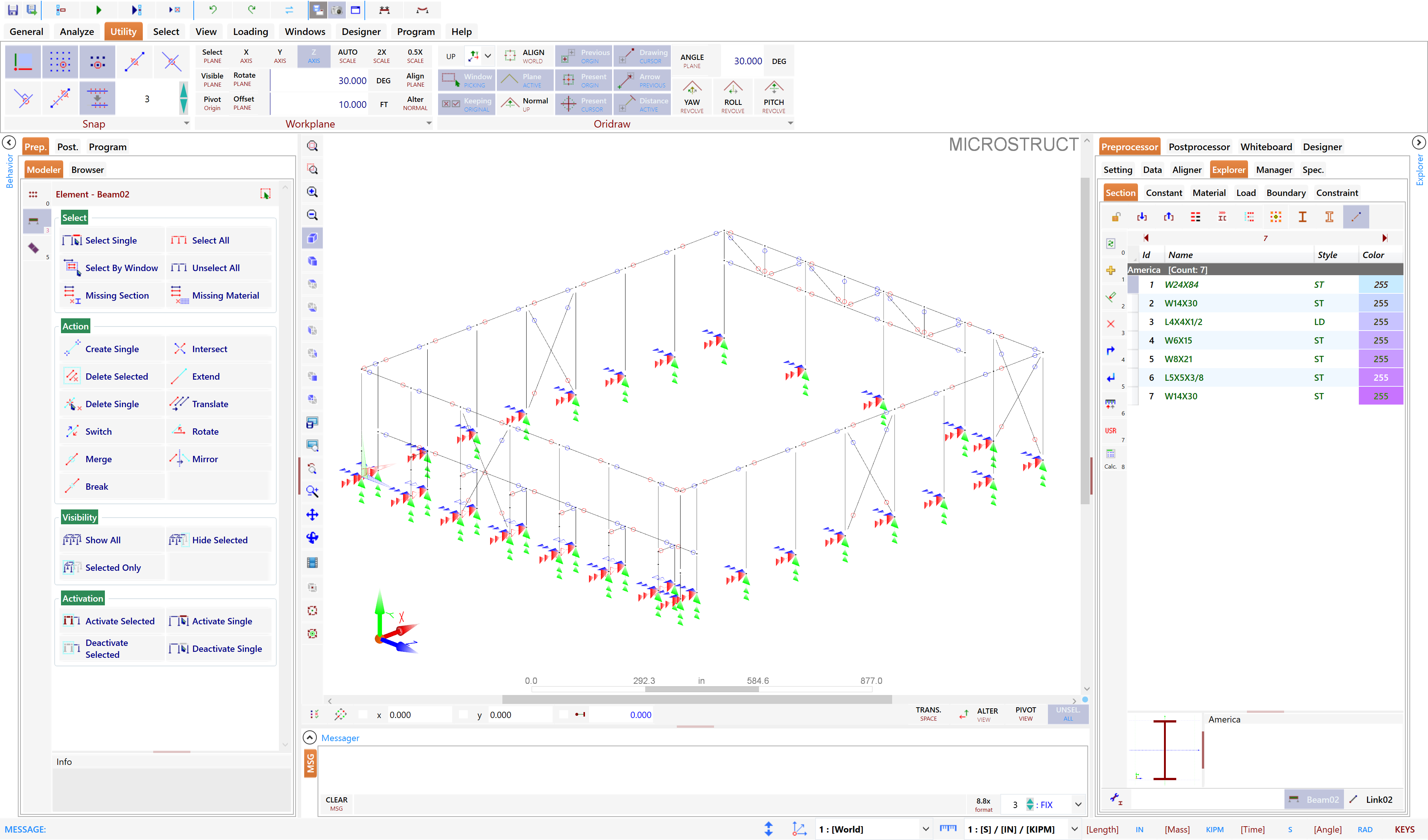Click the redo arrow icon

252,10
